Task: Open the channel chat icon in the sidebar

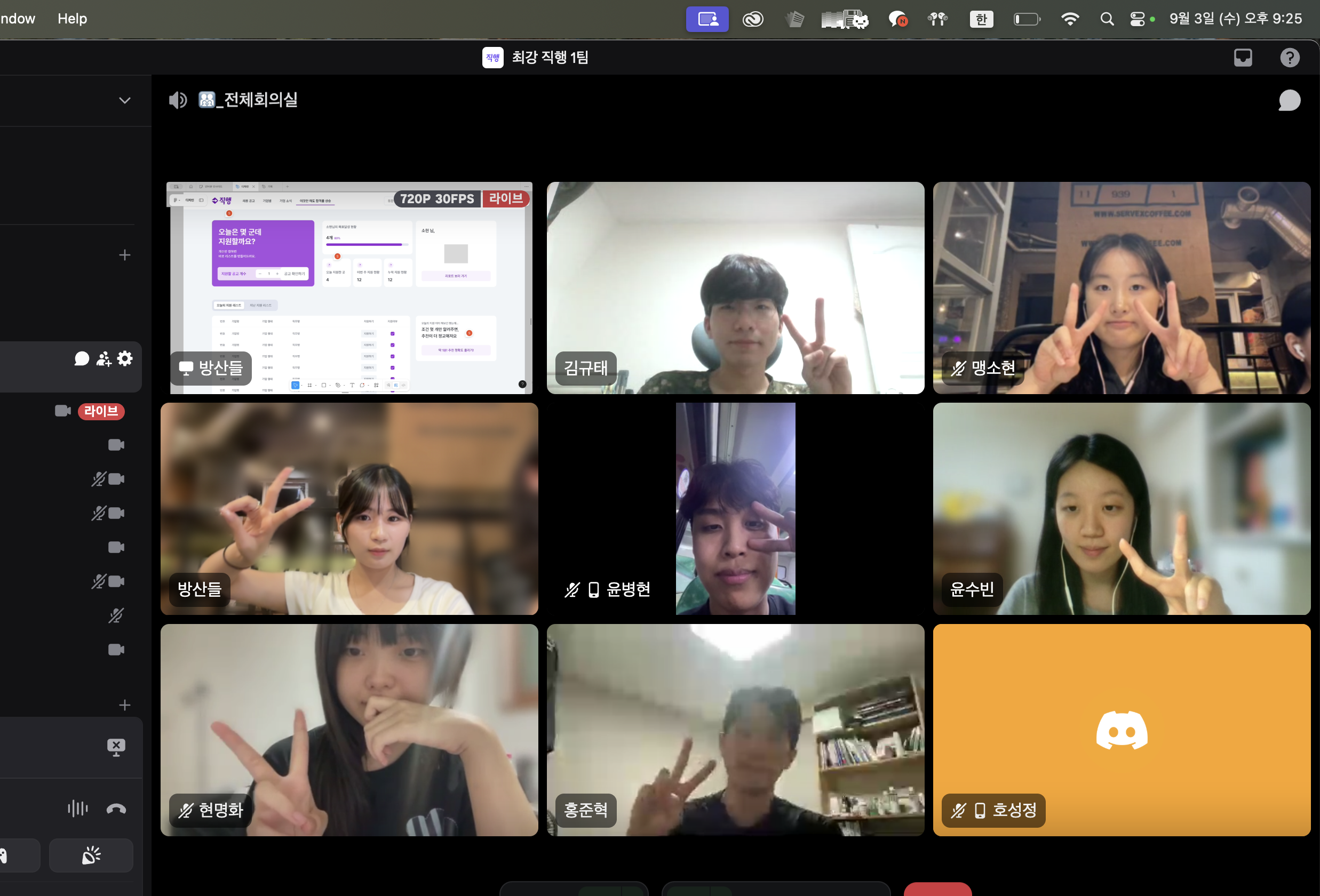Action: click(82, 359)
